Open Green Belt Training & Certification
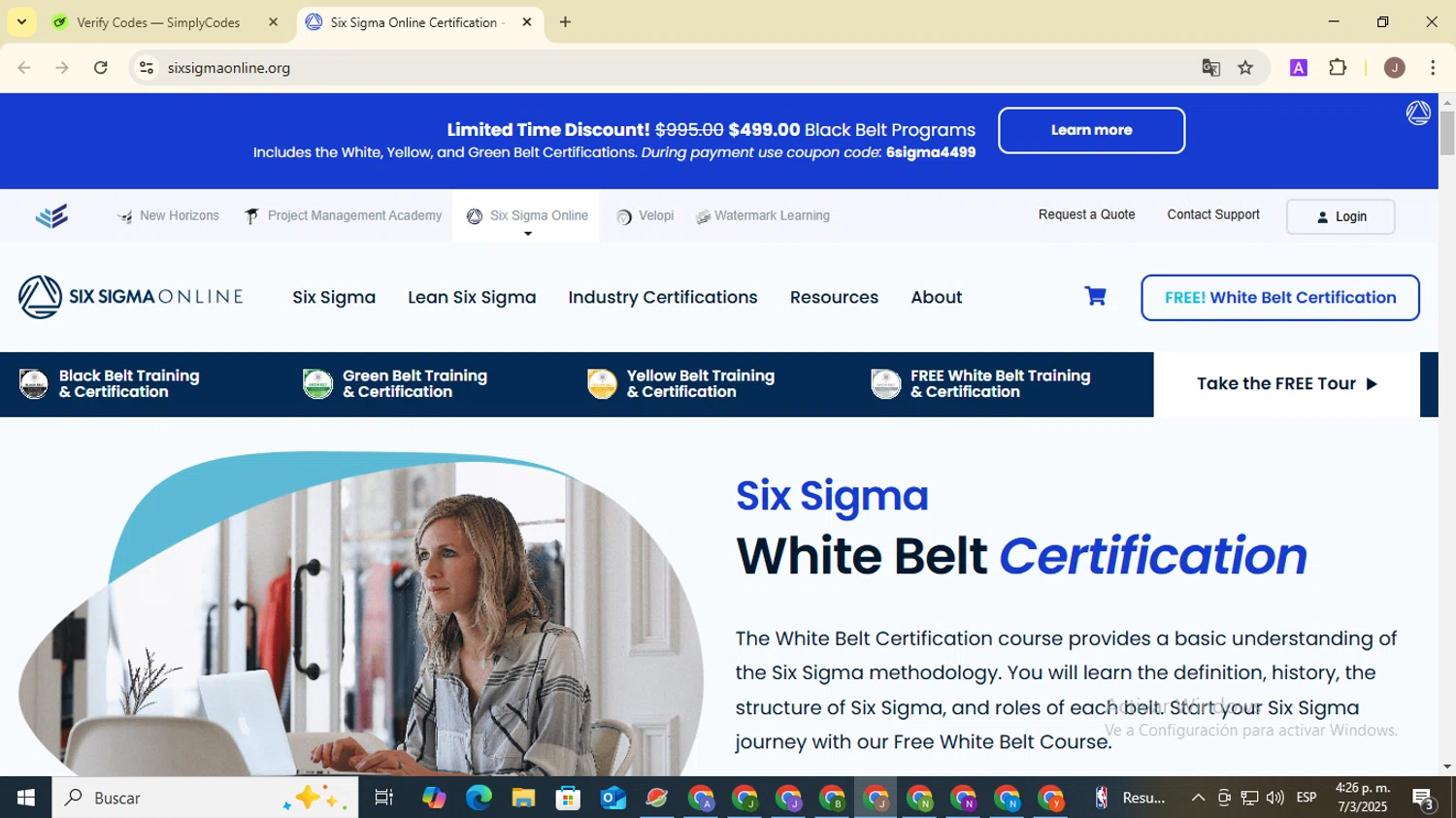The width and height of the screenshot is (1456, 818). [395, 384]
